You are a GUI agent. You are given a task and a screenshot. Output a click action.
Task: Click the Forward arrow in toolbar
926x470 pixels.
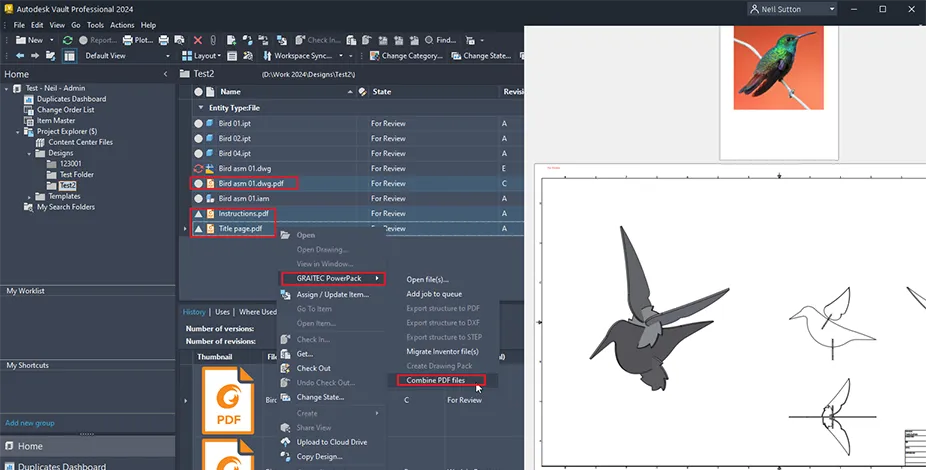pos(35,56)
